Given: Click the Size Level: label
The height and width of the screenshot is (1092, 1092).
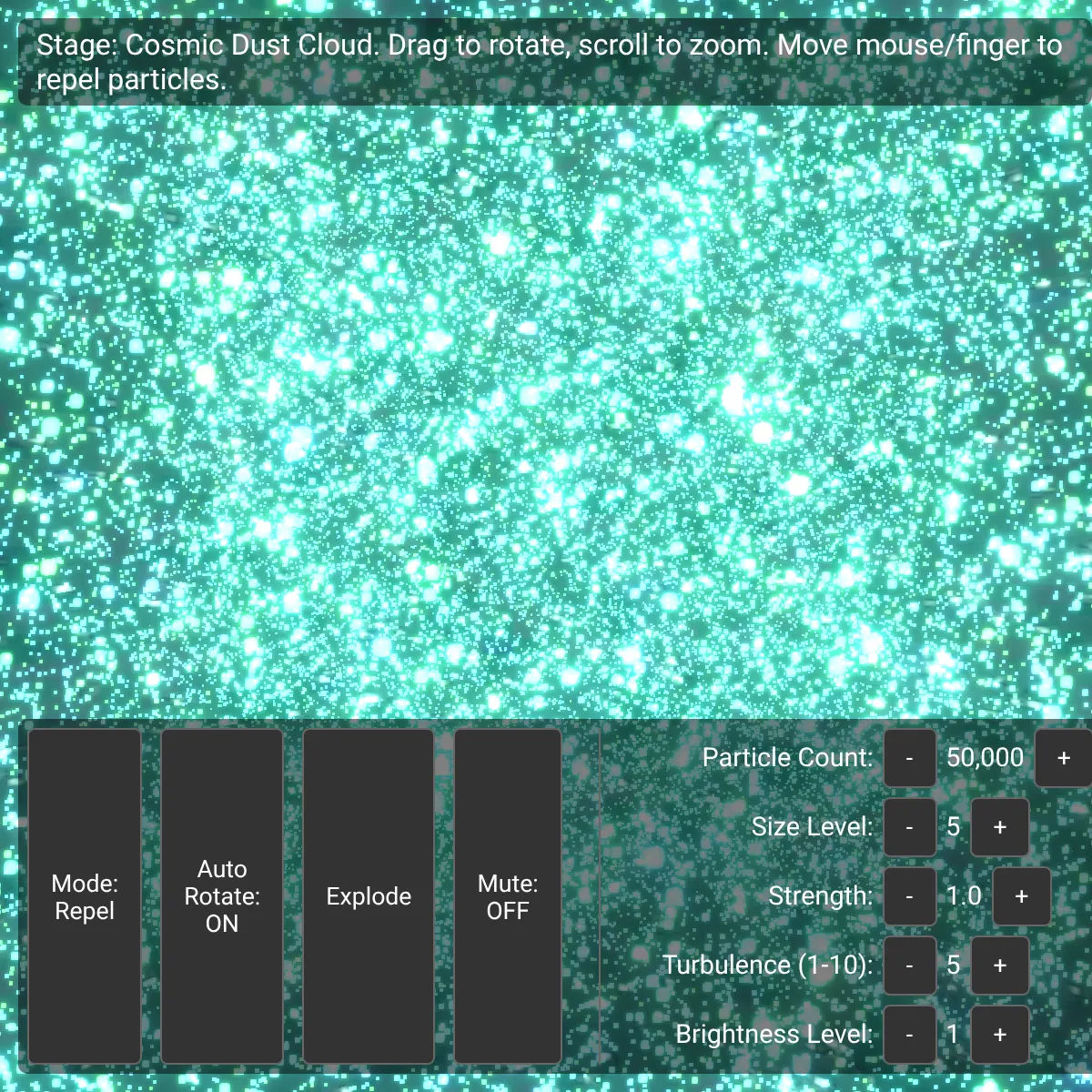Looking at the screenshot, I should pos(812,826).
